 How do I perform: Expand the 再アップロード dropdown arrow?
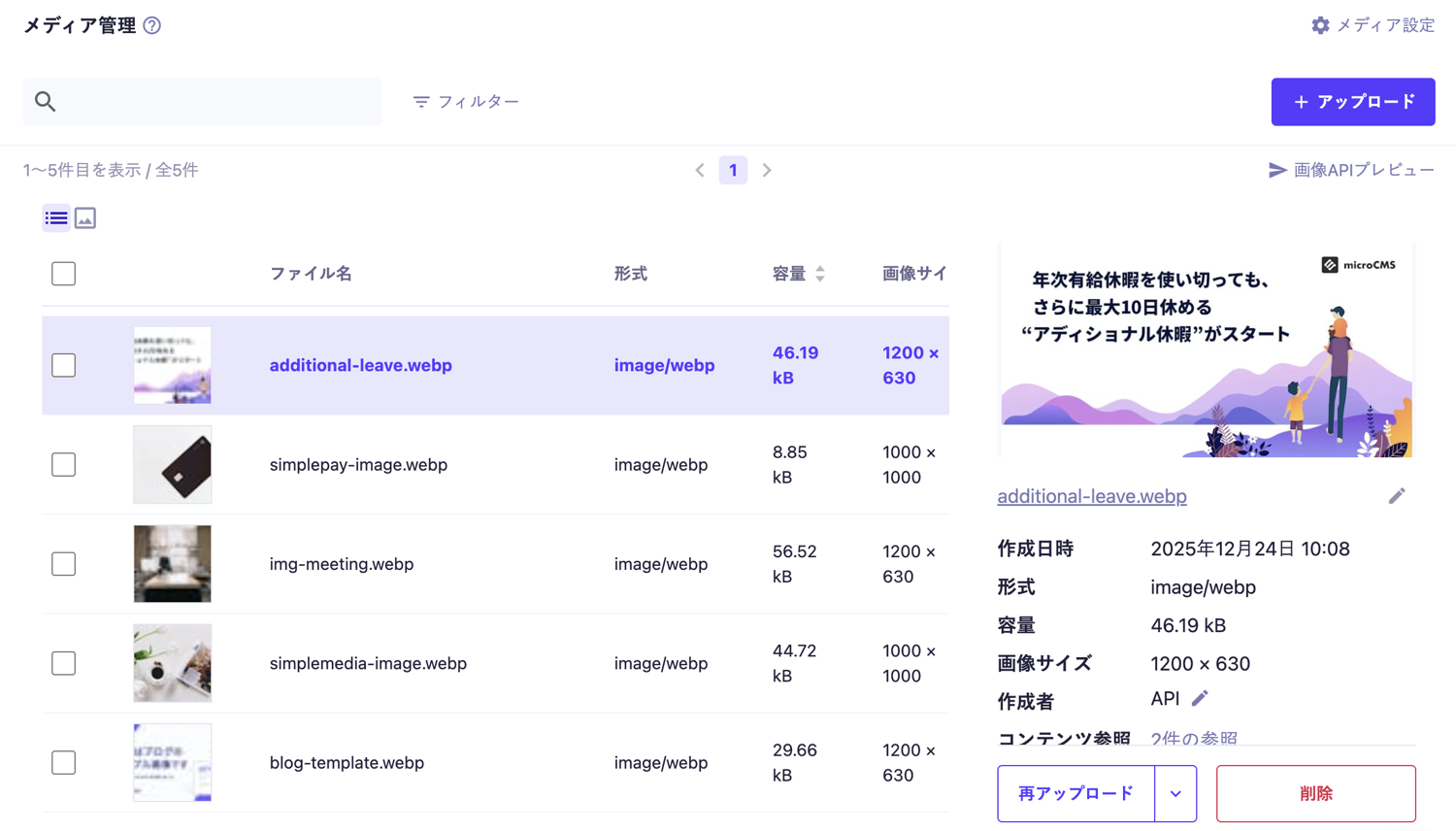[x=1175, y=794]
